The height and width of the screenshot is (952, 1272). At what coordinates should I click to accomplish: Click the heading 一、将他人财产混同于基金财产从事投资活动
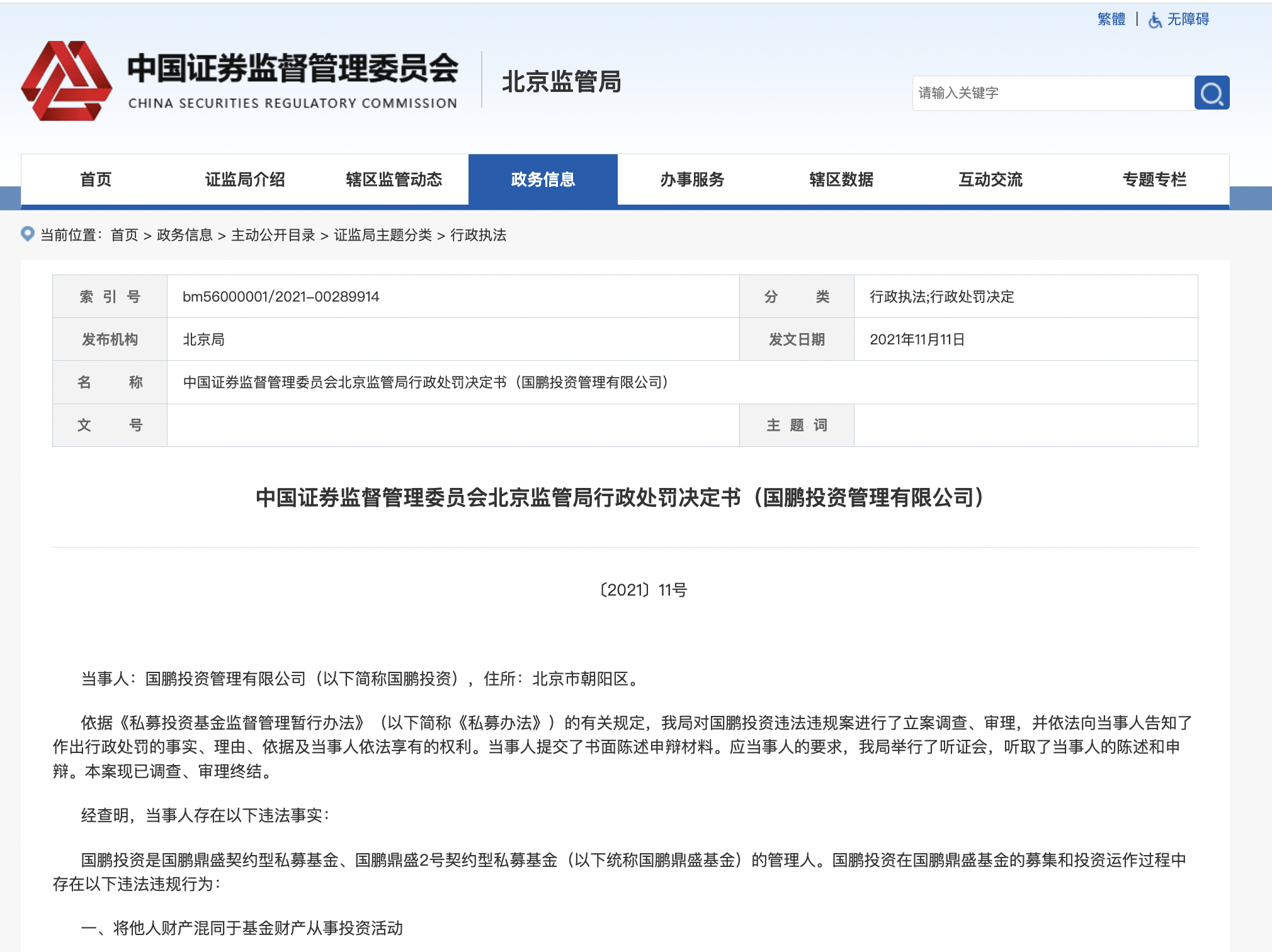(242, 928)
